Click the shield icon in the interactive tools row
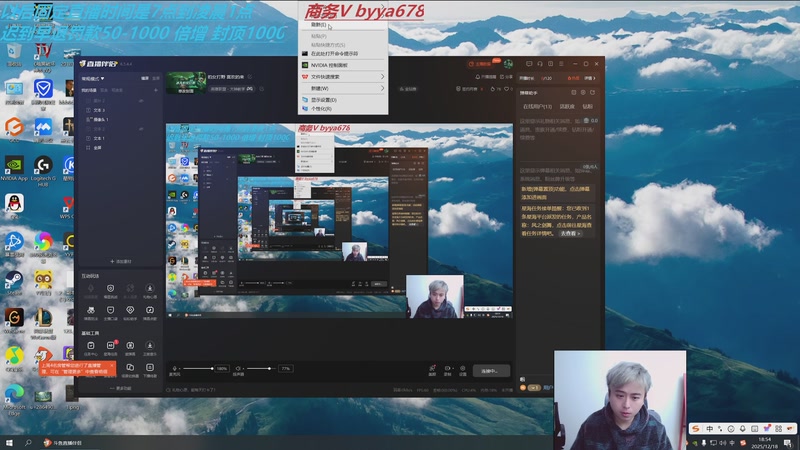The image size is (800, 450). tap(110, 289)
